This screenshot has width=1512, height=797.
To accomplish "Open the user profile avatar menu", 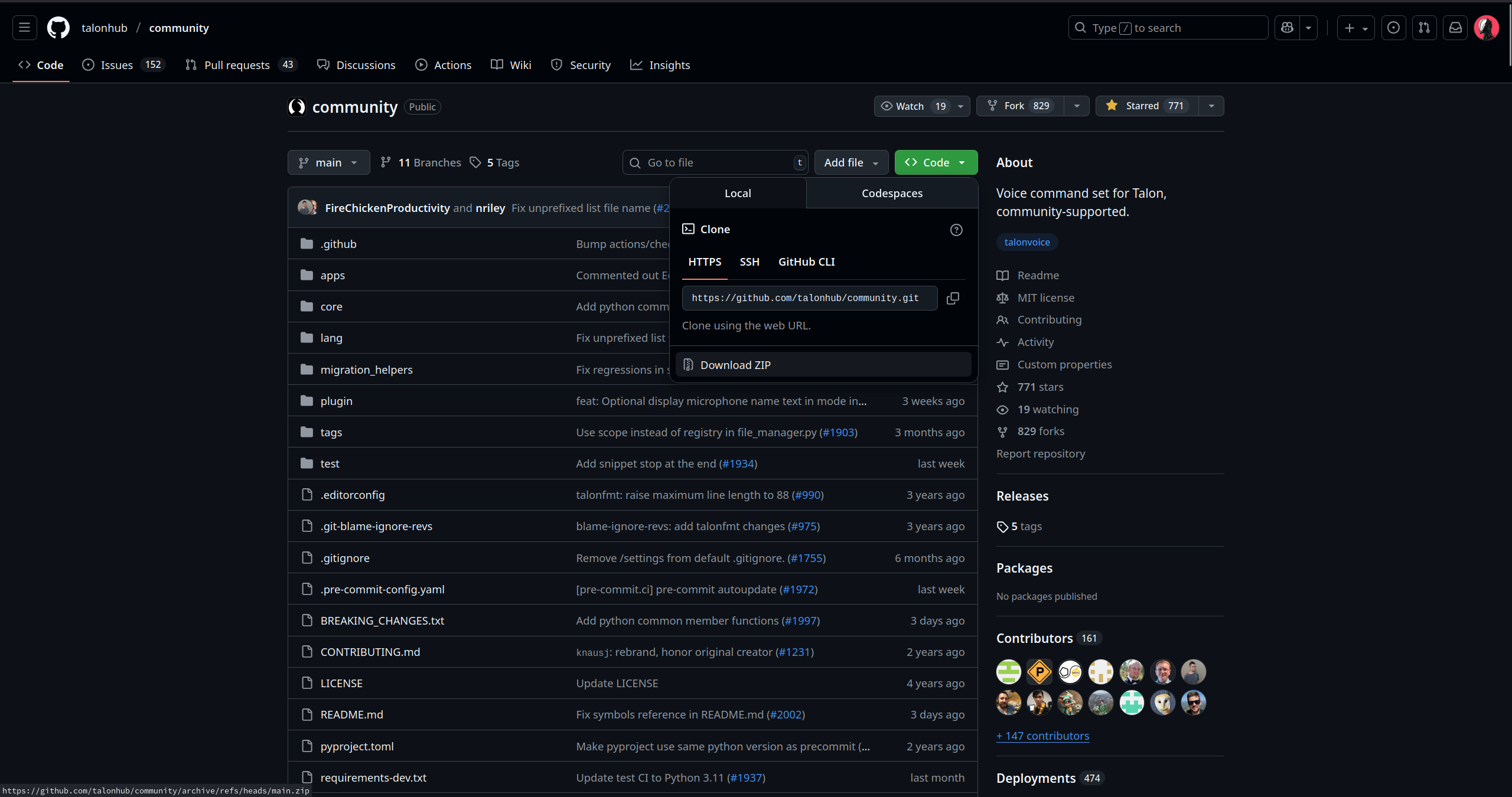I will click(1486, 28).
